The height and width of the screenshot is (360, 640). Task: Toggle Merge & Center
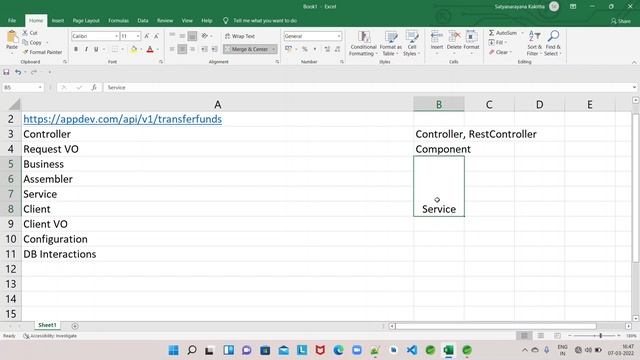tap(247, 49)
